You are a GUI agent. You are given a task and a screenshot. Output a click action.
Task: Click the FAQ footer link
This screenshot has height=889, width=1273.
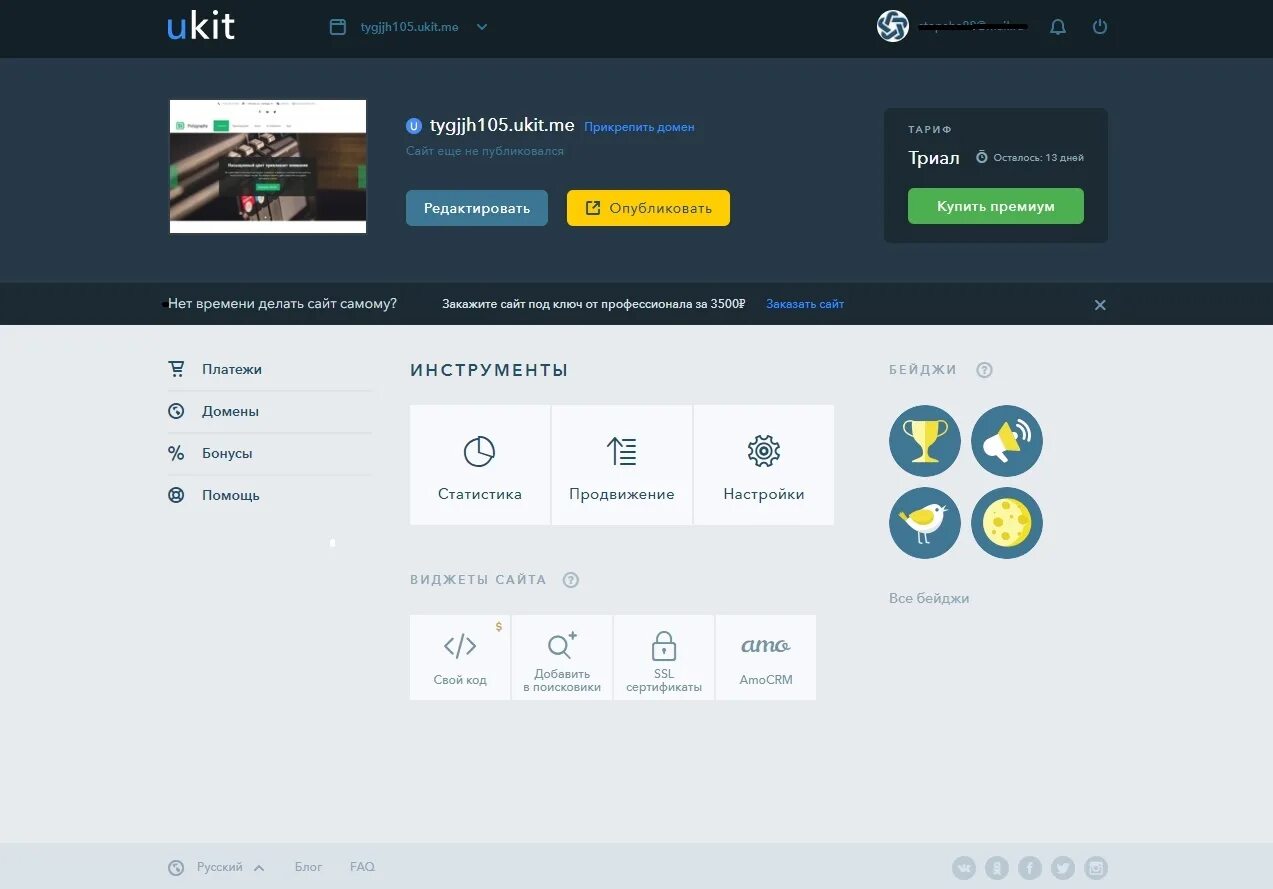point(362,867)
